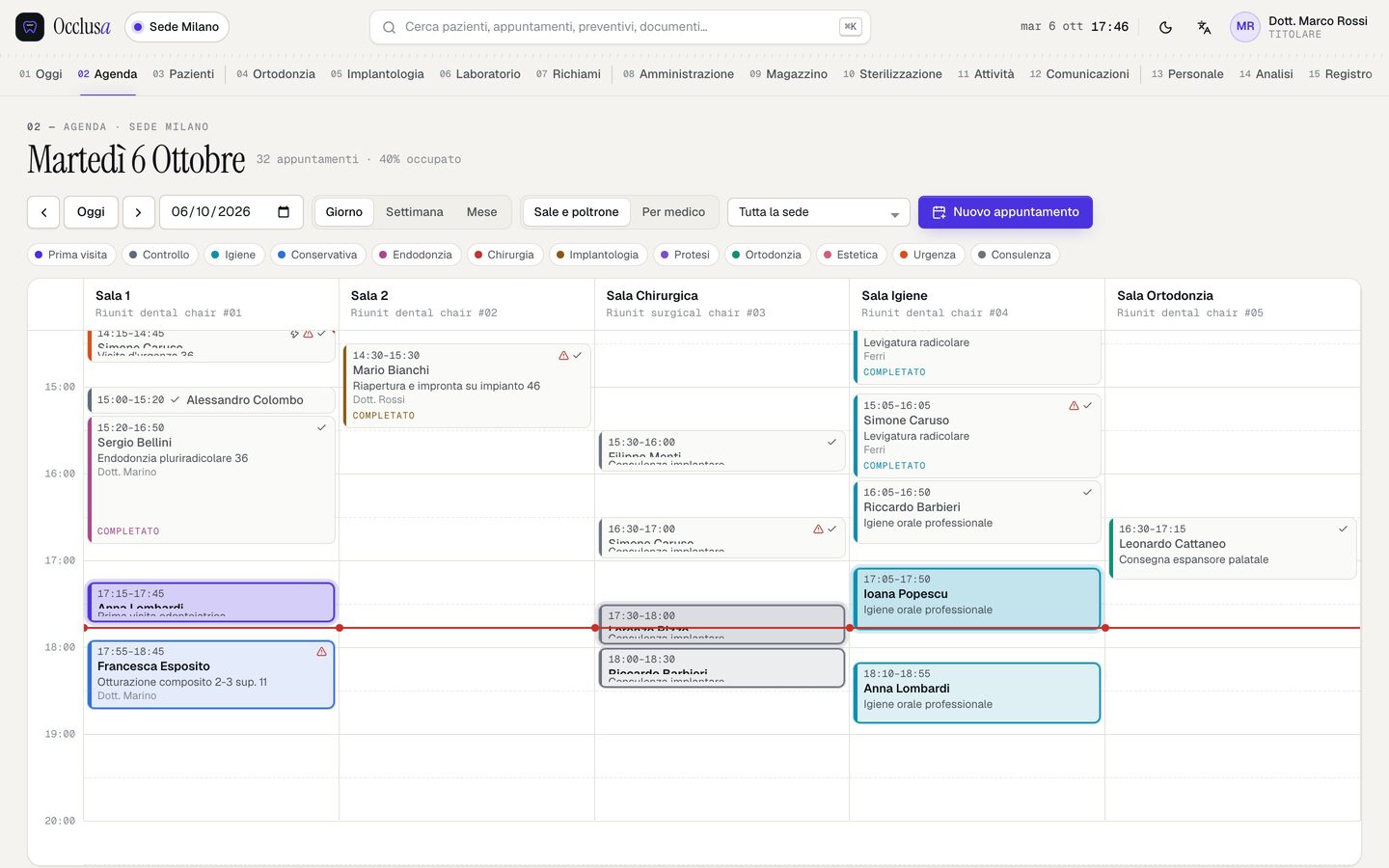Switch calendar to Mese view
Viewport: 1389px width, 868px height.
[482, 212]
